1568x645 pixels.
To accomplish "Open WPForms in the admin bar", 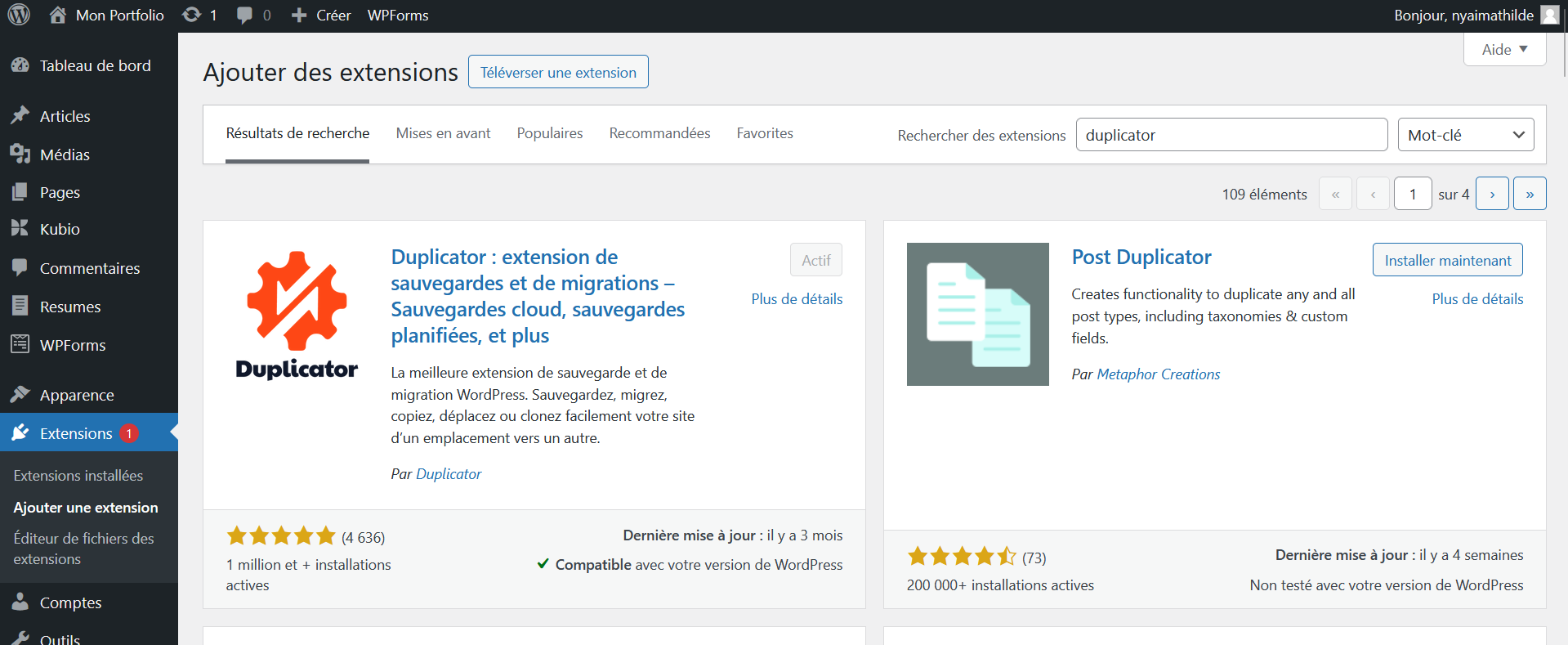I will click(398, 16).
